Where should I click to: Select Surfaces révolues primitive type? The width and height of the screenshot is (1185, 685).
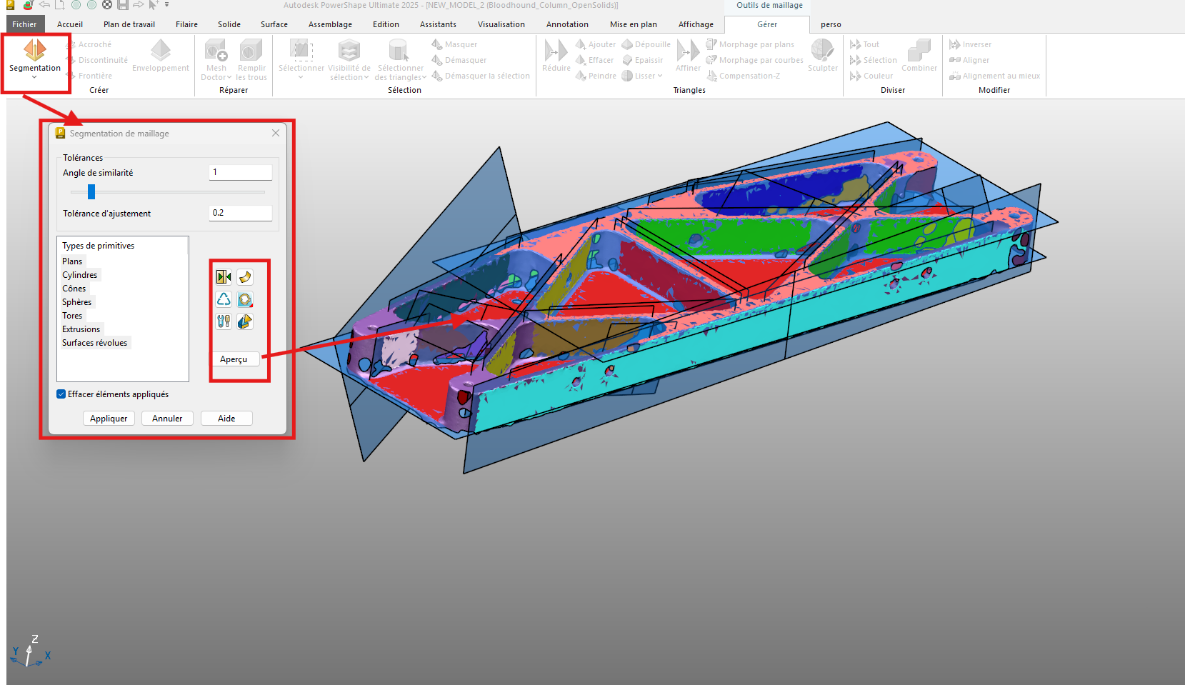tap(95, 343)
